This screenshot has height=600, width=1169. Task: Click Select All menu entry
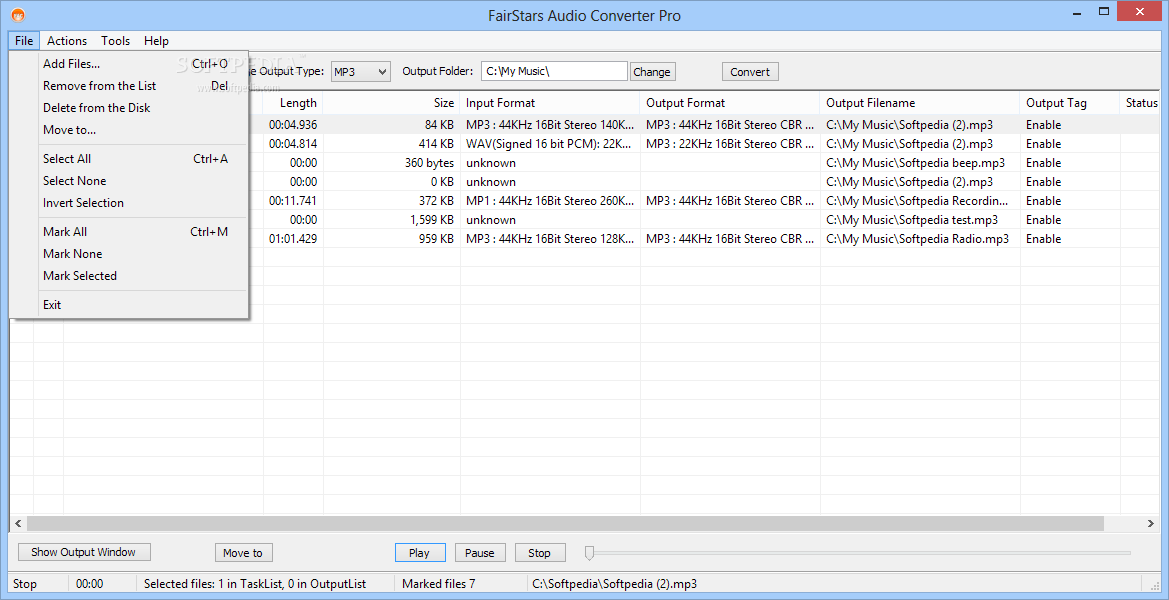[x=128, y=159]
